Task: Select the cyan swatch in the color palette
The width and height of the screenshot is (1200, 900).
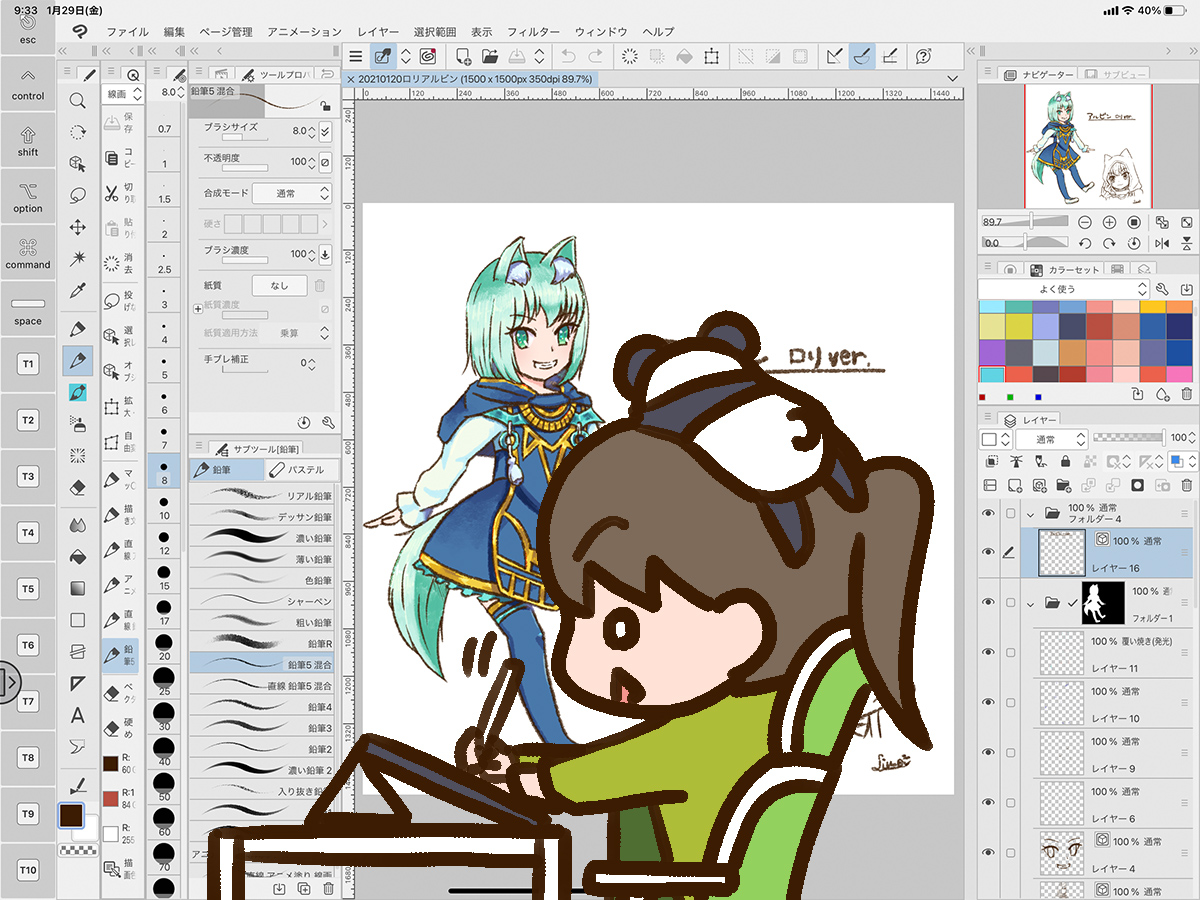Action: click(991, 373)
